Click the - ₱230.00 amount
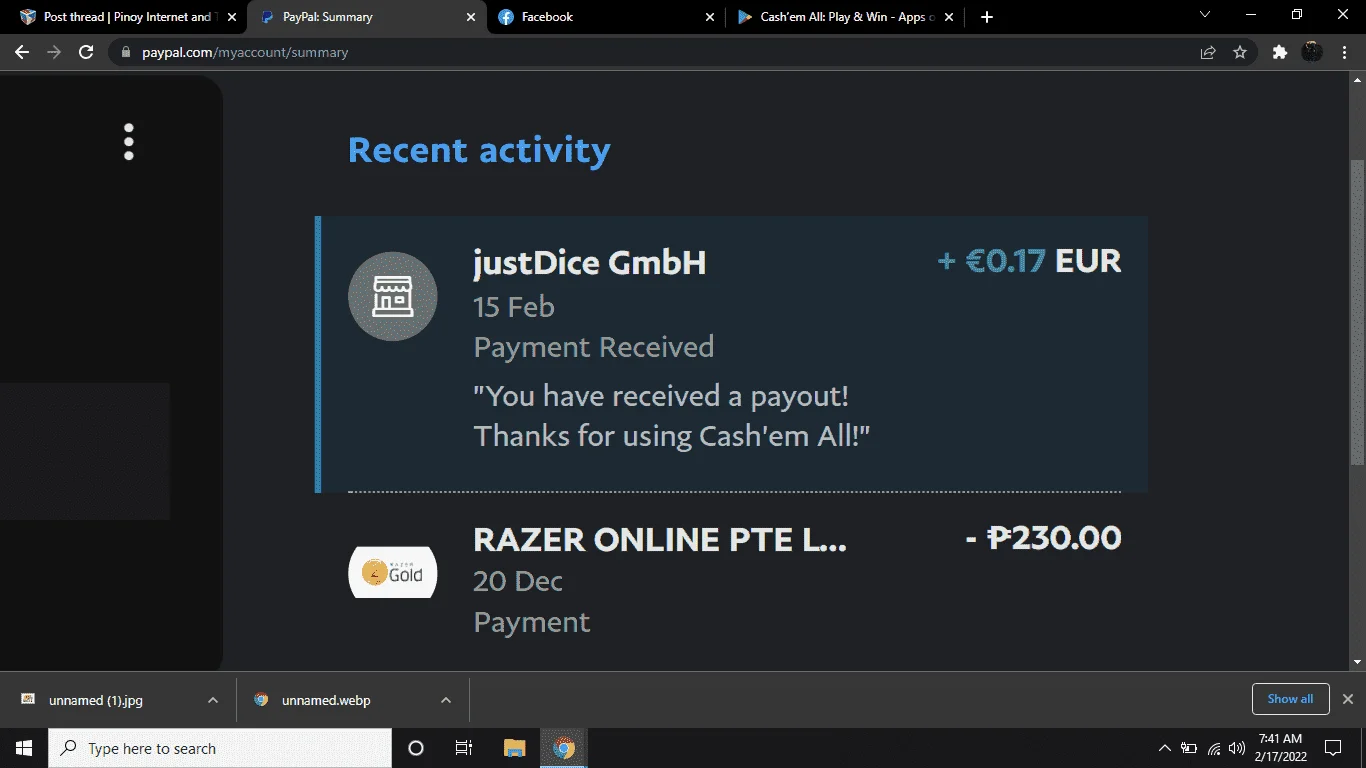The image size is (1366, 768). (x=1043, y=538)
